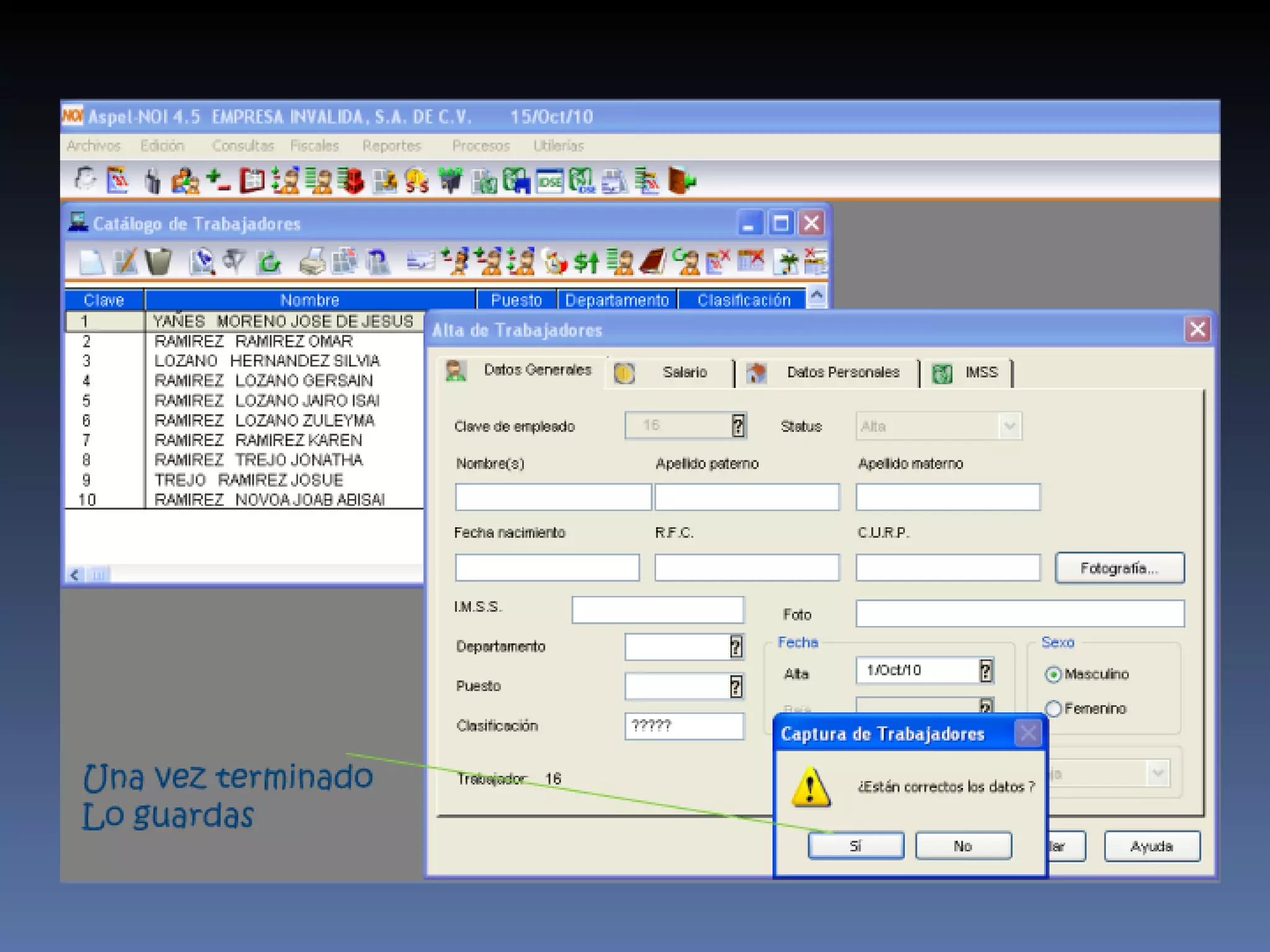Click the dollar sign salary increase icon
This screenshot has width=1270, height=952.
[x=585, y=262]
